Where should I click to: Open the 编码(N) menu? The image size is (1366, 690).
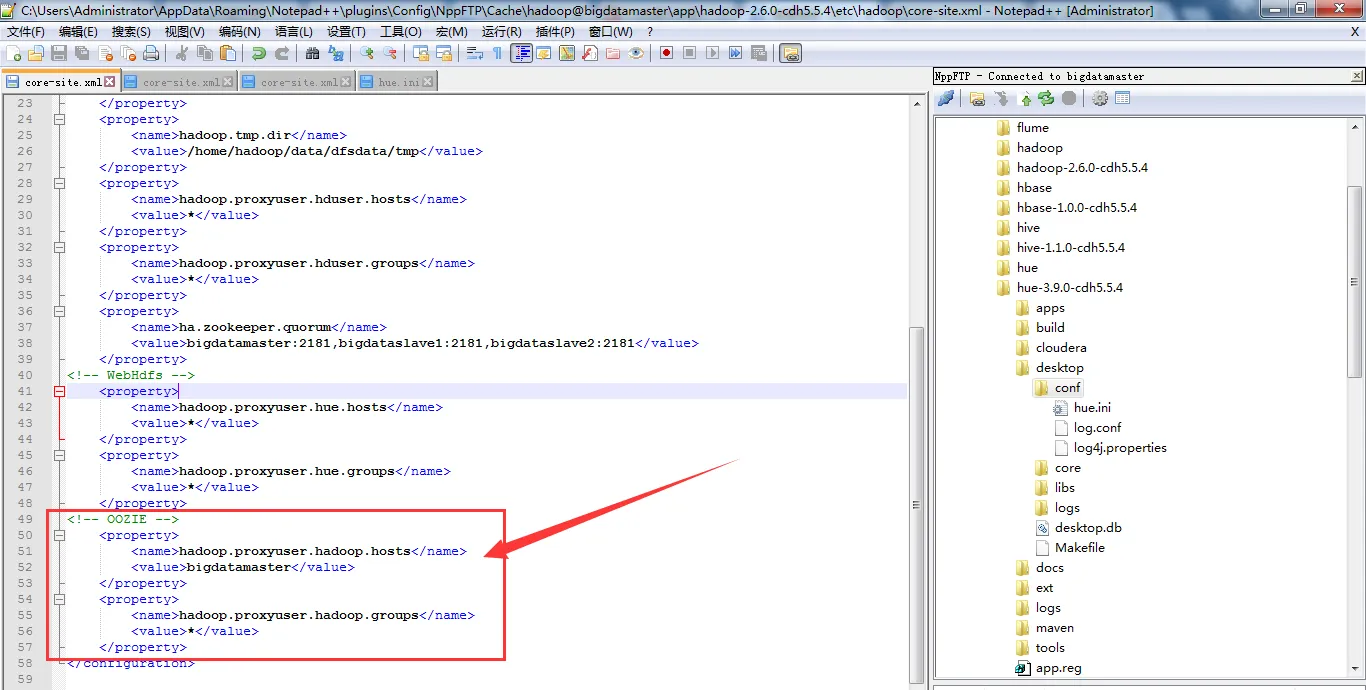(x=240, y=32)
